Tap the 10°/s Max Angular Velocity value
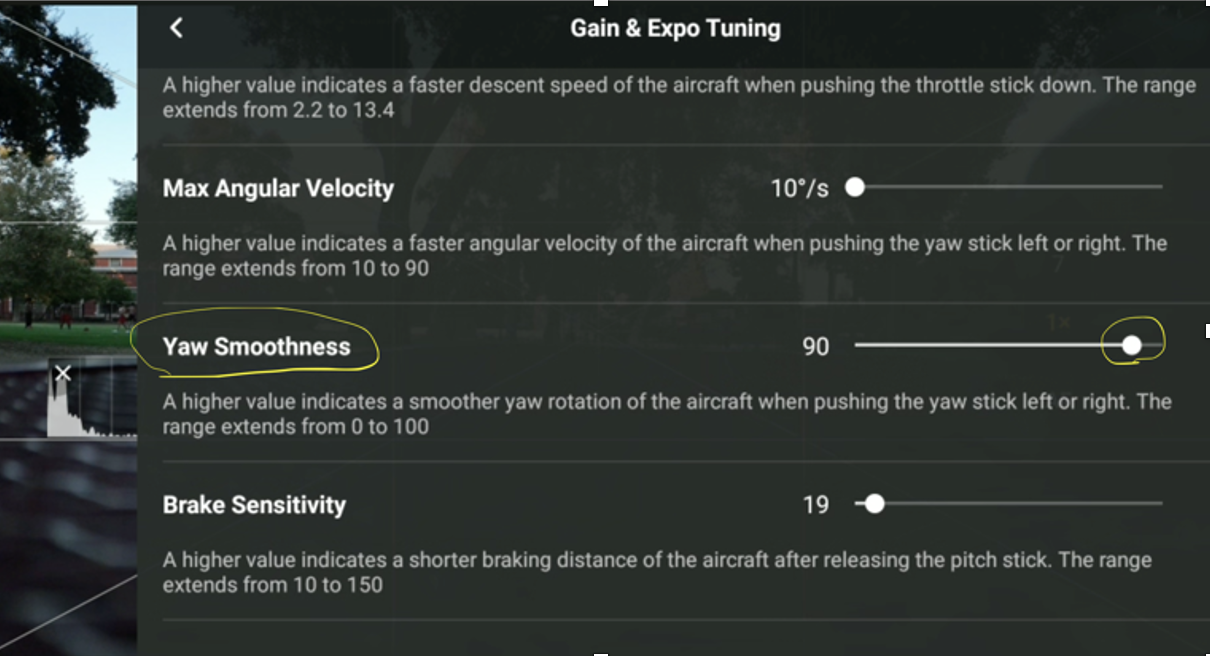This screenshot has height=656, width=1210. point(799,188)
